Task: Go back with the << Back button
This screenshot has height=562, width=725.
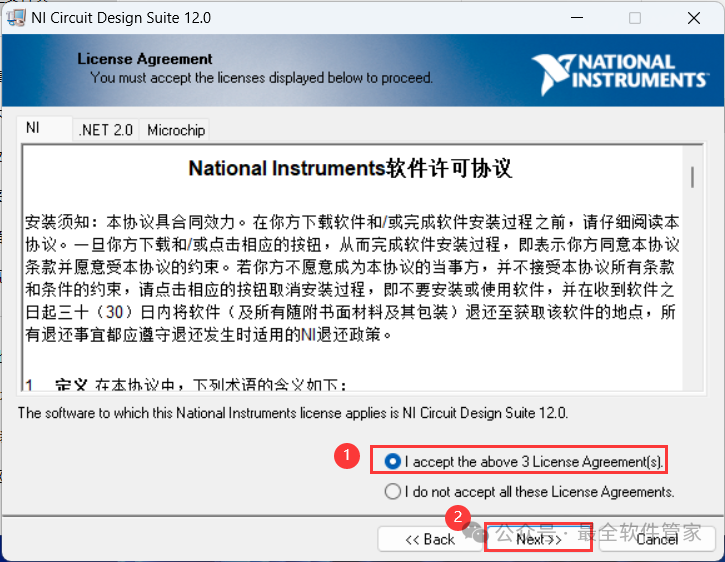Action: point(429,539)
